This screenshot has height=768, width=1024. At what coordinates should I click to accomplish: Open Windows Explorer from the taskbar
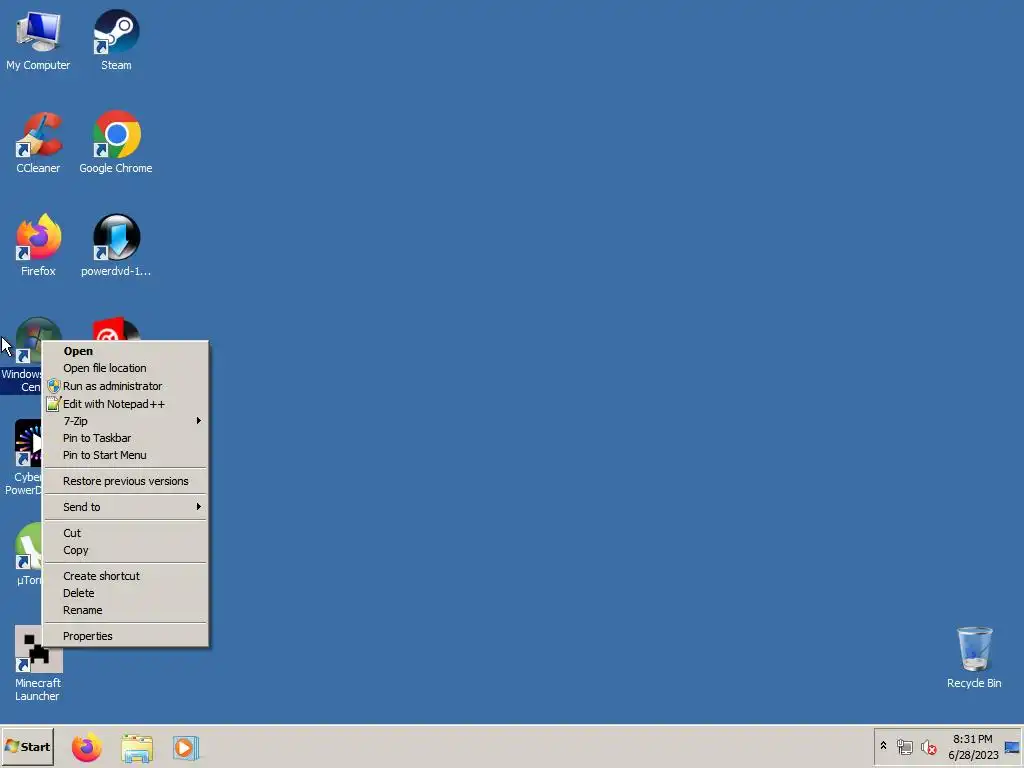coord(136,747)
